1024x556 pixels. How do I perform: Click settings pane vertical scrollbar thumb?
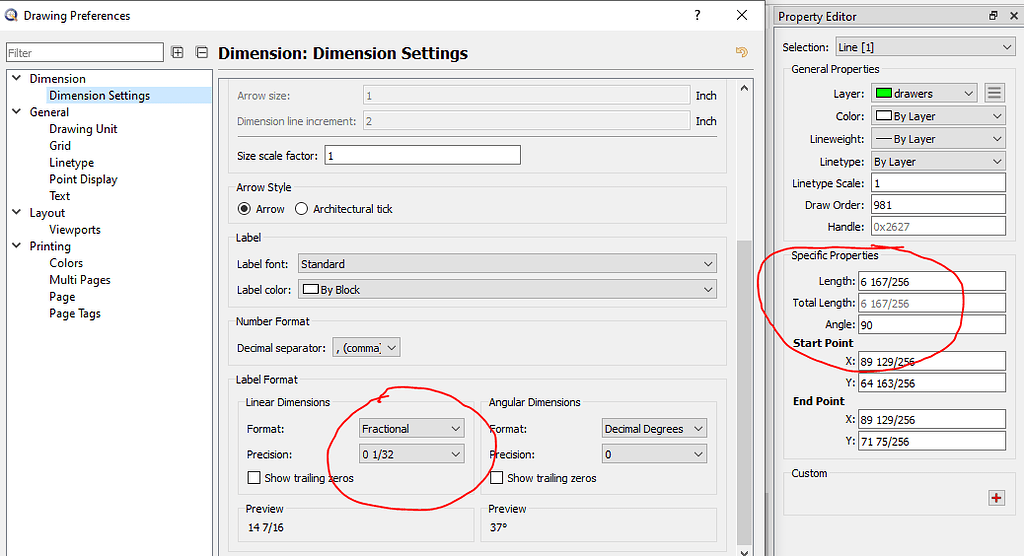click(x=744, y=392)
